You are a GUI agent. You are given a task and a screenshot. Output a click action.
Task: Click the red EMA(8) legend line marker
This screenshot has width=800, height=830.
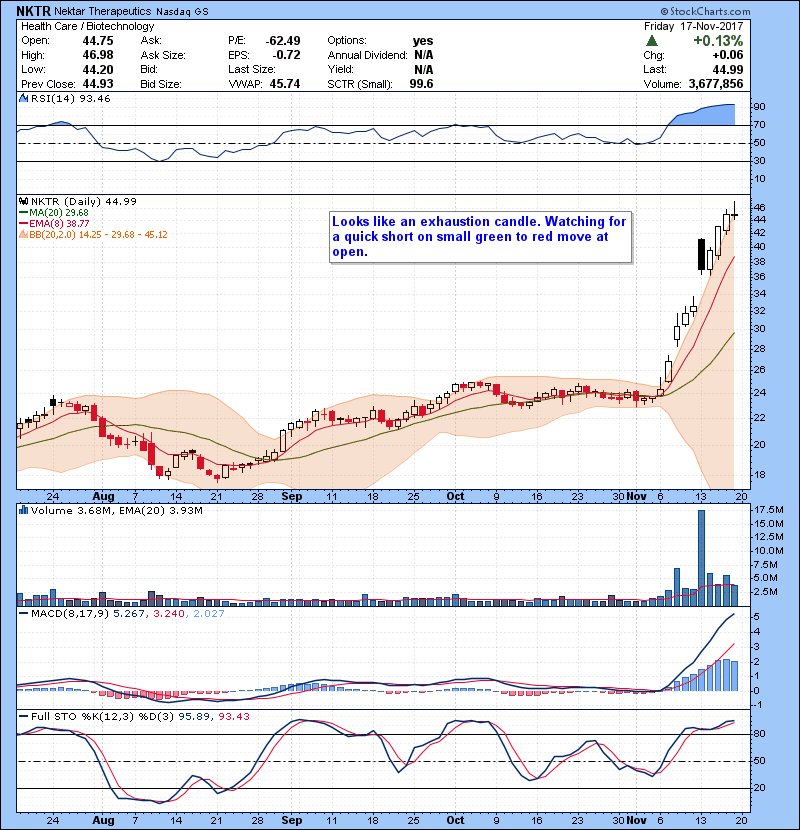pos(24,223)
